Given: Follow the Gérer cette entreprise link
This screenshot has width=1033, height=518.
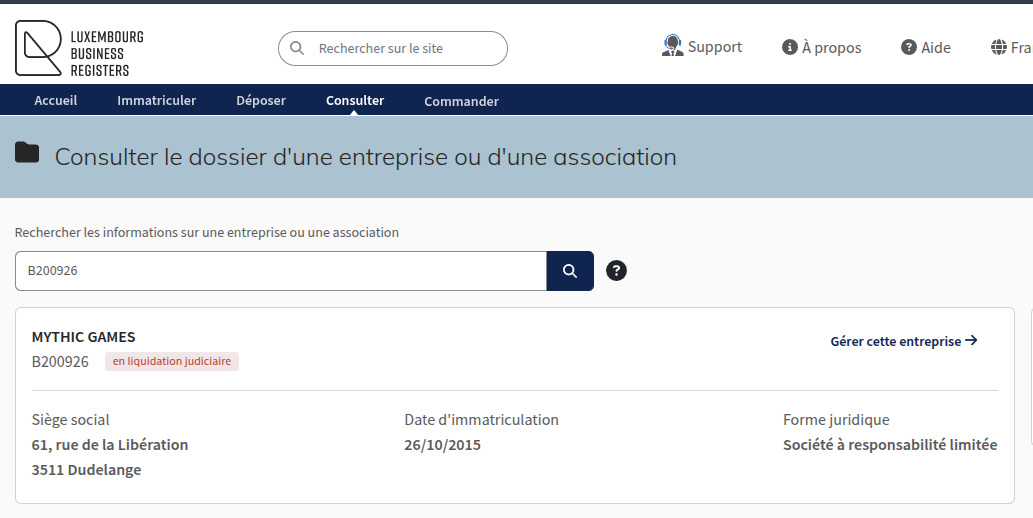Looking at the screenshot, I should [x=903, y=341].
